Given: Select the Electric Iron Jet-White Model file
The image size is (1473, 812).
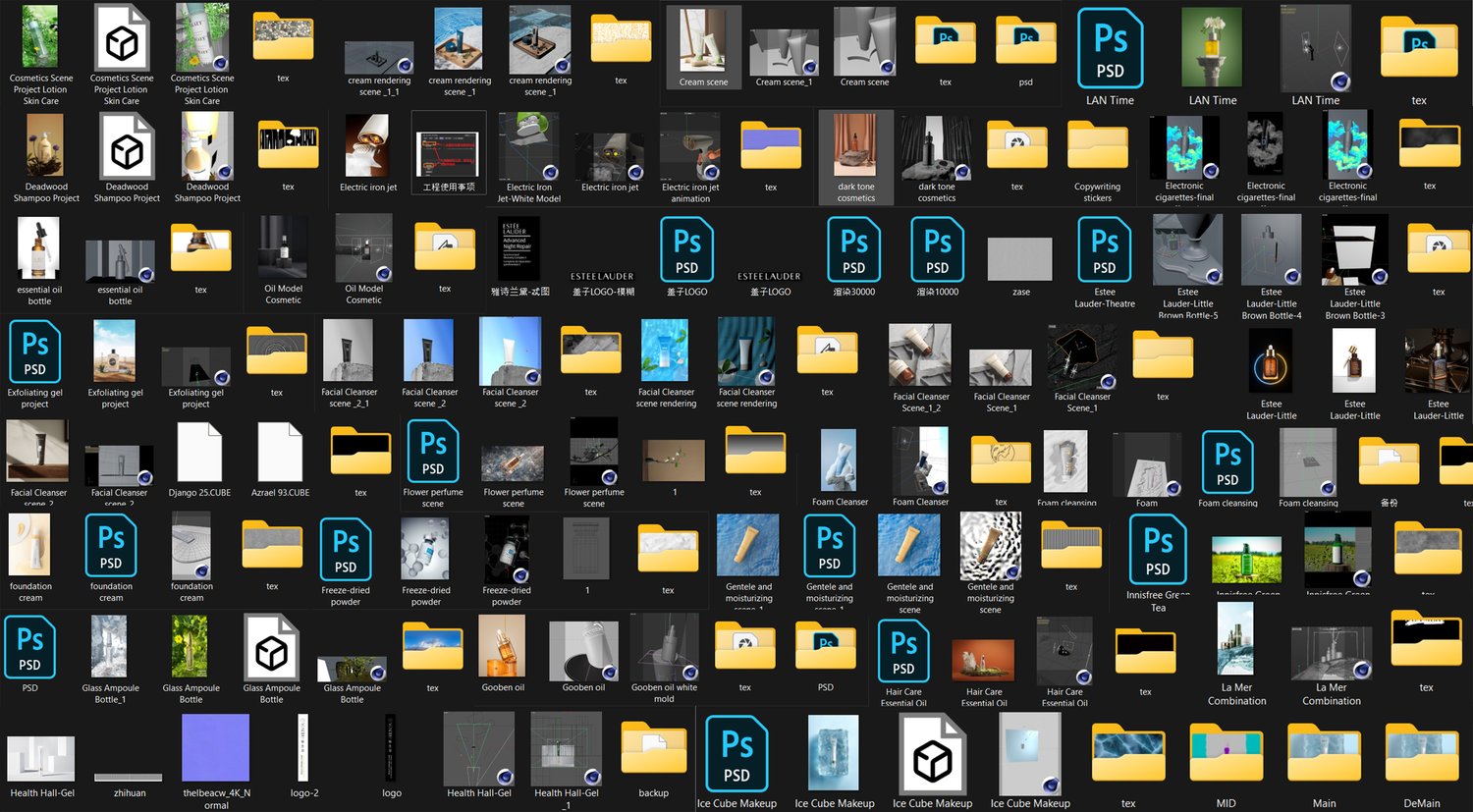Looking at the screenshot, I should 529,145.
